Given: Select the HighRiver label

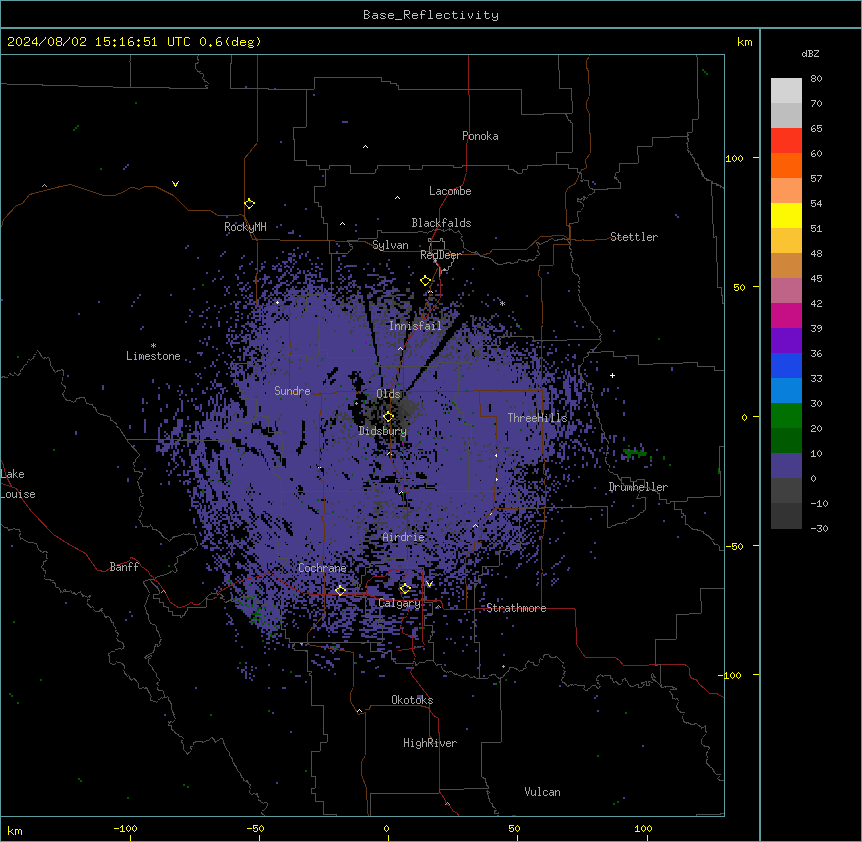Looking at the screenshot, I should tap(430, 743).
